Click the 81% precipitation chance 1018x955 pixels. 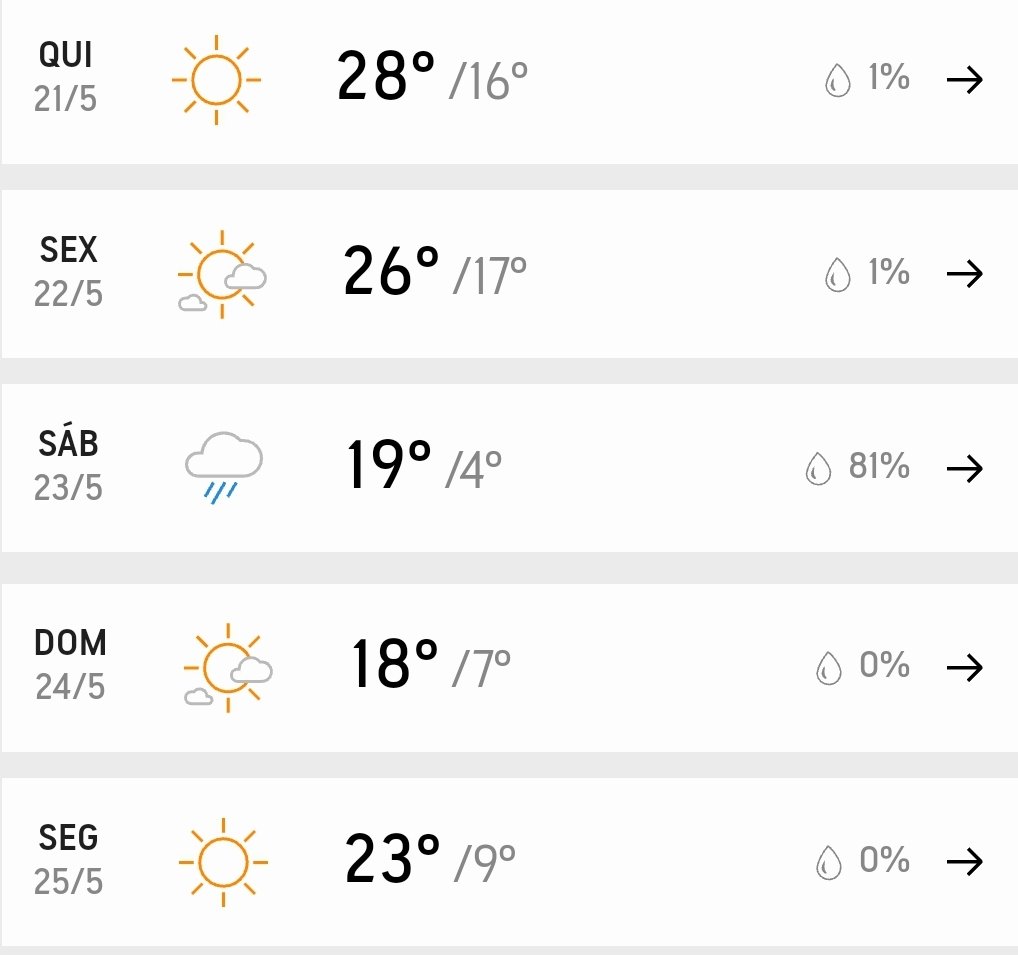tap(879, 466)
